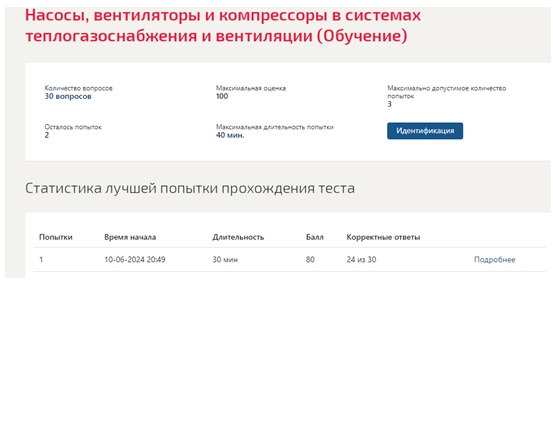Viewport: 553px width, 440px height.
Task: Open the Подробнее link for attempt 1
Action: [494, 260]
